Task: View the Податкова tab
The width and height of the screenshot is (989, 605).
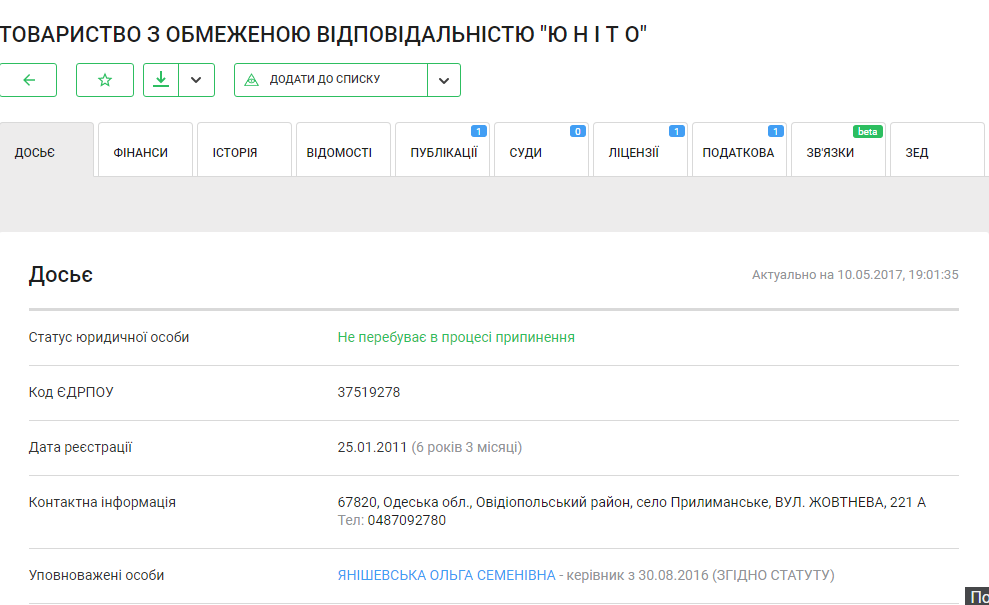Action: tap(739, 152)
